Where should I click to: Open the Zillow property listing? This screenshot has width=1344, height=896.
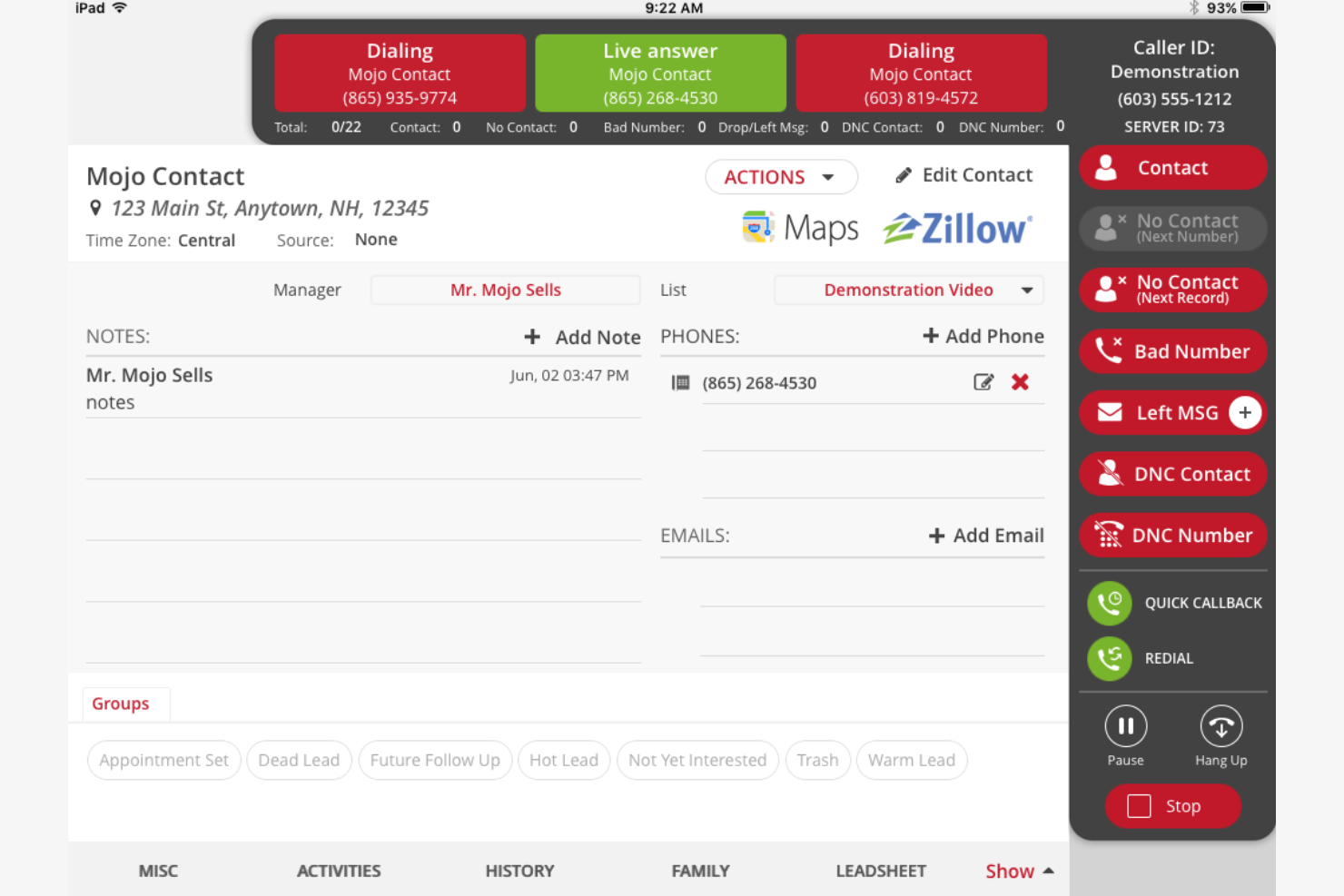click(x=955, y=228)
